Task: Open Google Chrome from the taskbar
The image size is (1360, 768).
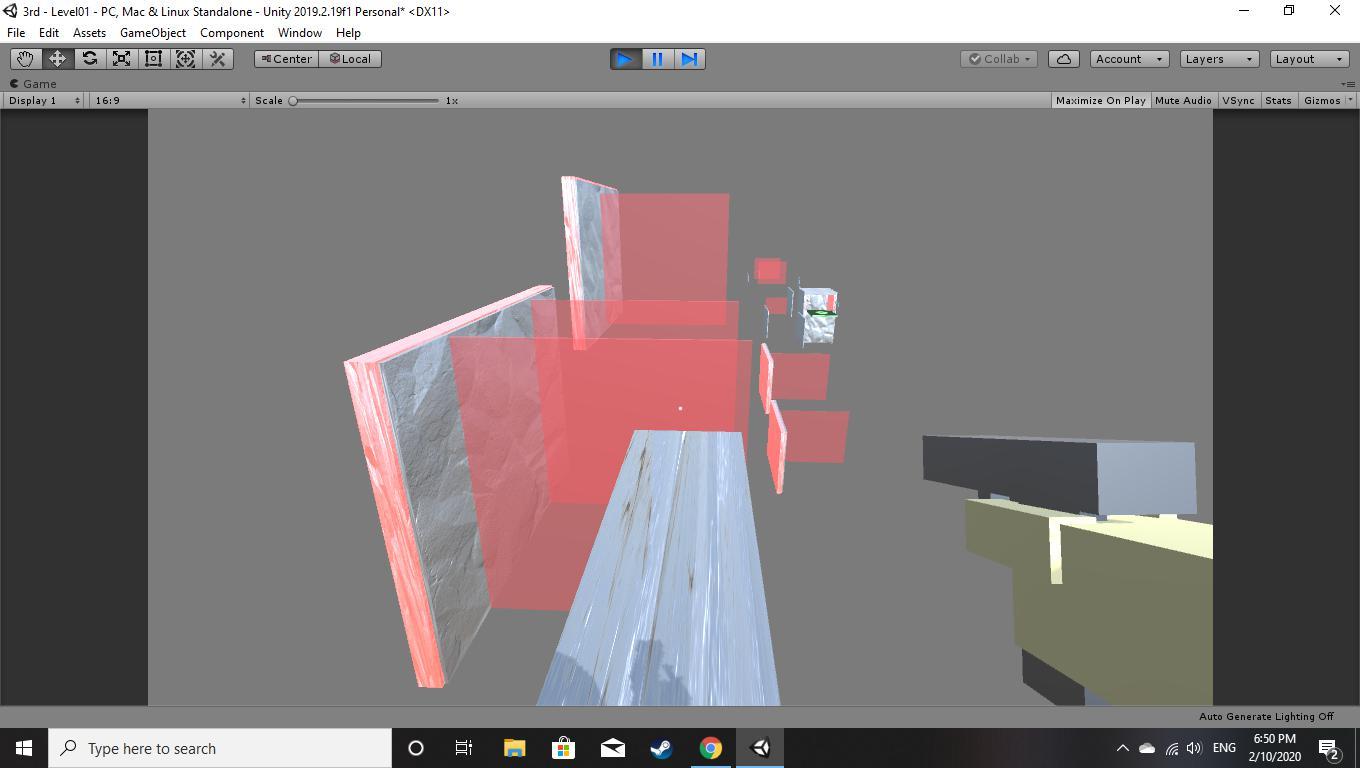Action: (710, 748)
